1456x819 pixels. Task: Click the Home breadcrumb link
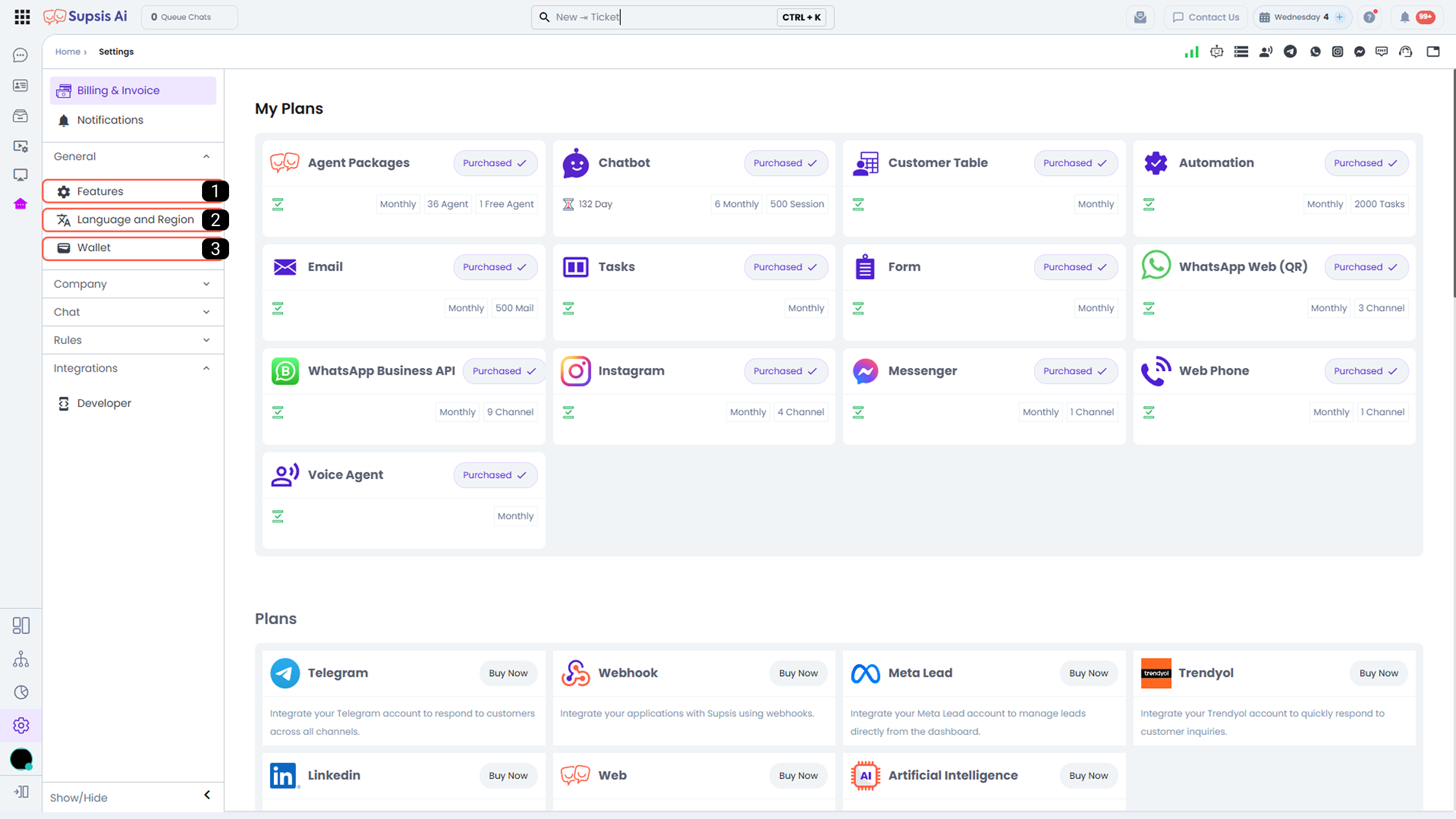(68, 52)
